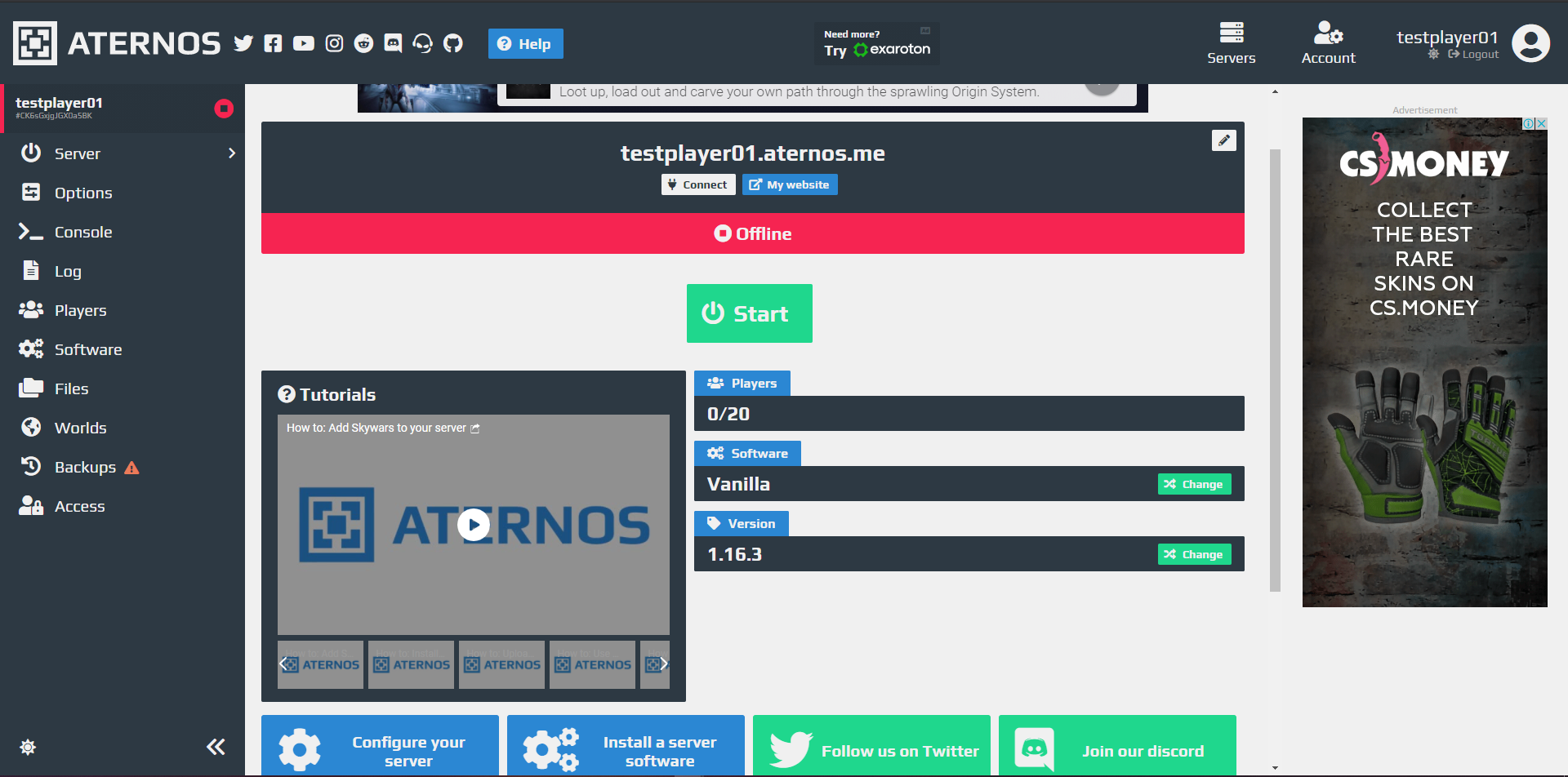
Task: Click the Players info label
Action: (x=742, y=384)
